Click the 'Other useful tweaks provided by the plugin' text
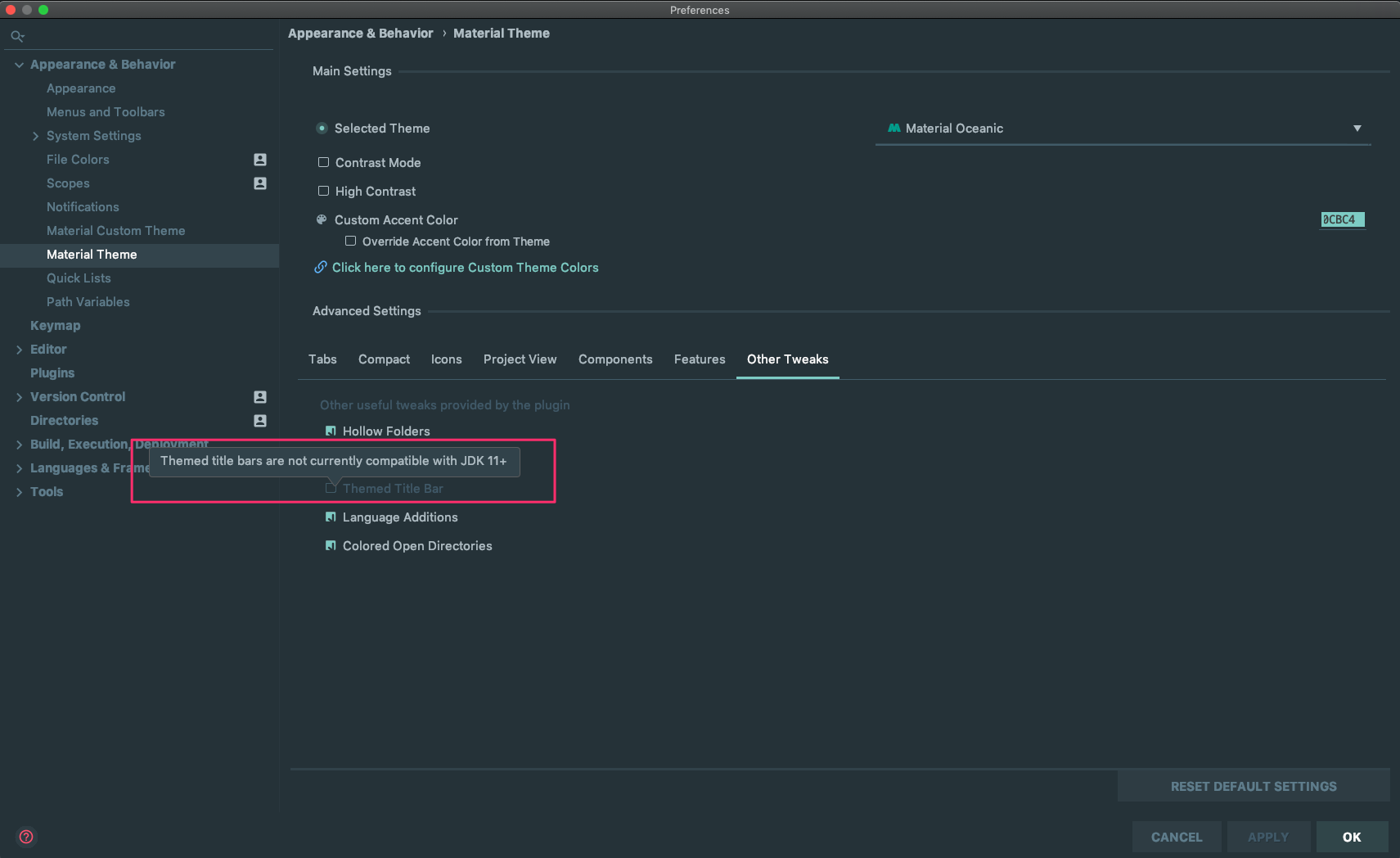Image resolution: width=1400 pixels, height=858 pixels. [x=445, y=405]
